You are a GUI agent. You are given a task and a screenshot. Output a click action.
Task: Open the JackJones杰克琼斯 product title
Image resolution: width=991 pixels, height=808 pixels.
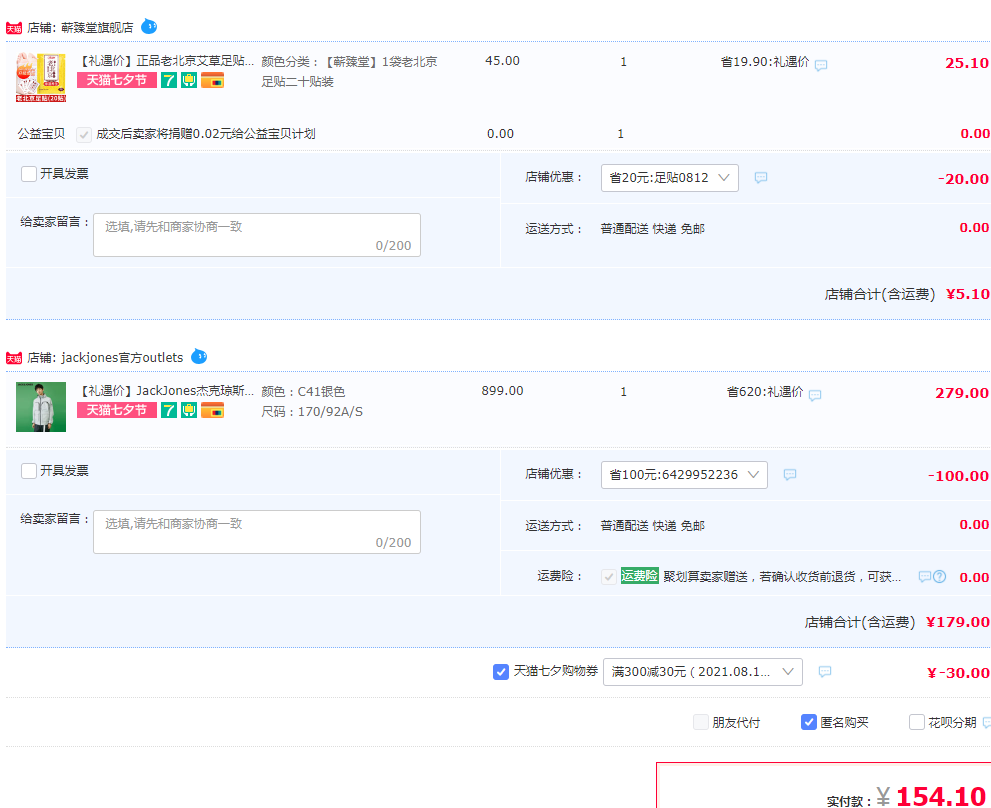pyautogui.click(x=167, y=391)
